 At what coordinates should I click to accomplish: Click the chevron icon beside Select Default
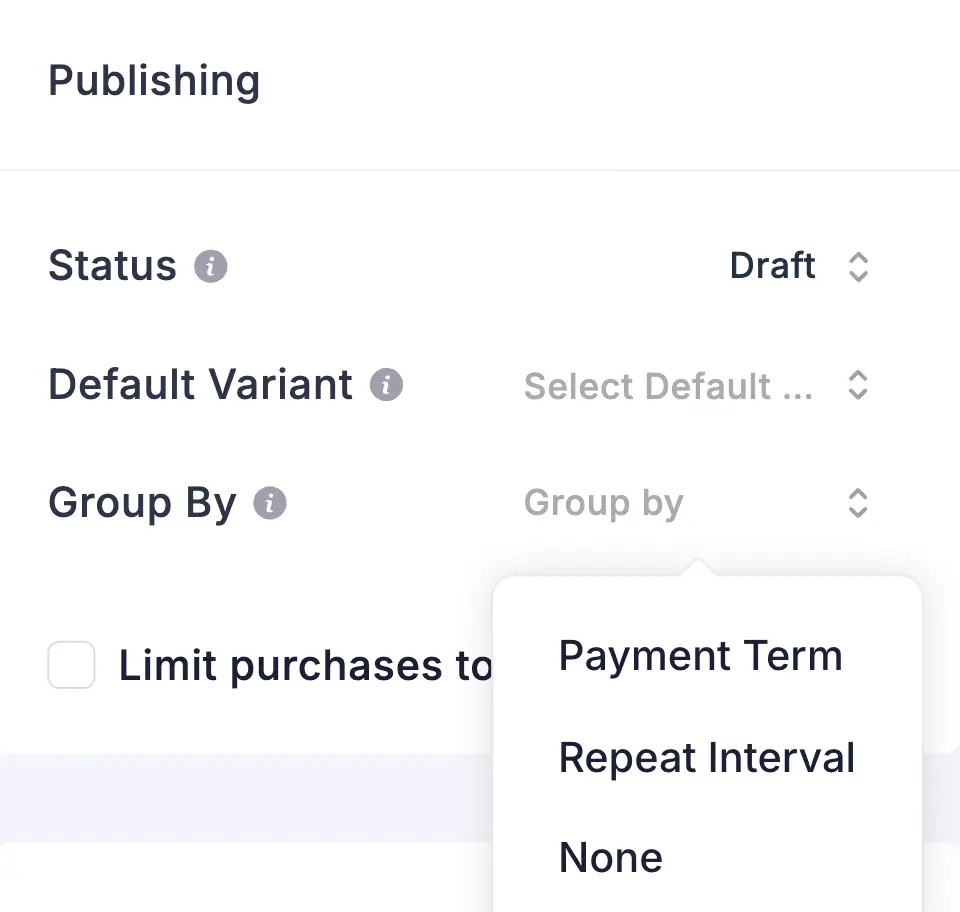[857, 385]
